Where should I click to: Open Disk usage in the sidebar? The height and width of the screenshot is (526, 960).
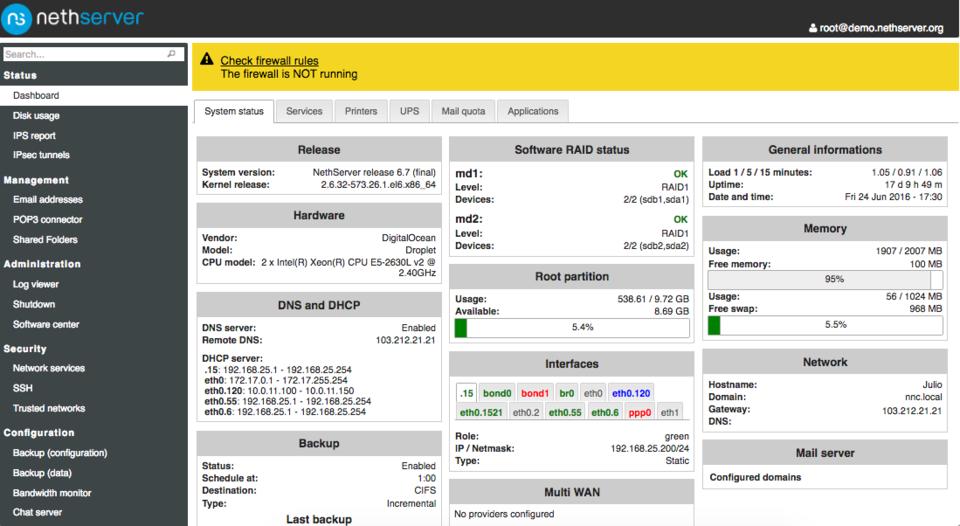click(35, 116)
